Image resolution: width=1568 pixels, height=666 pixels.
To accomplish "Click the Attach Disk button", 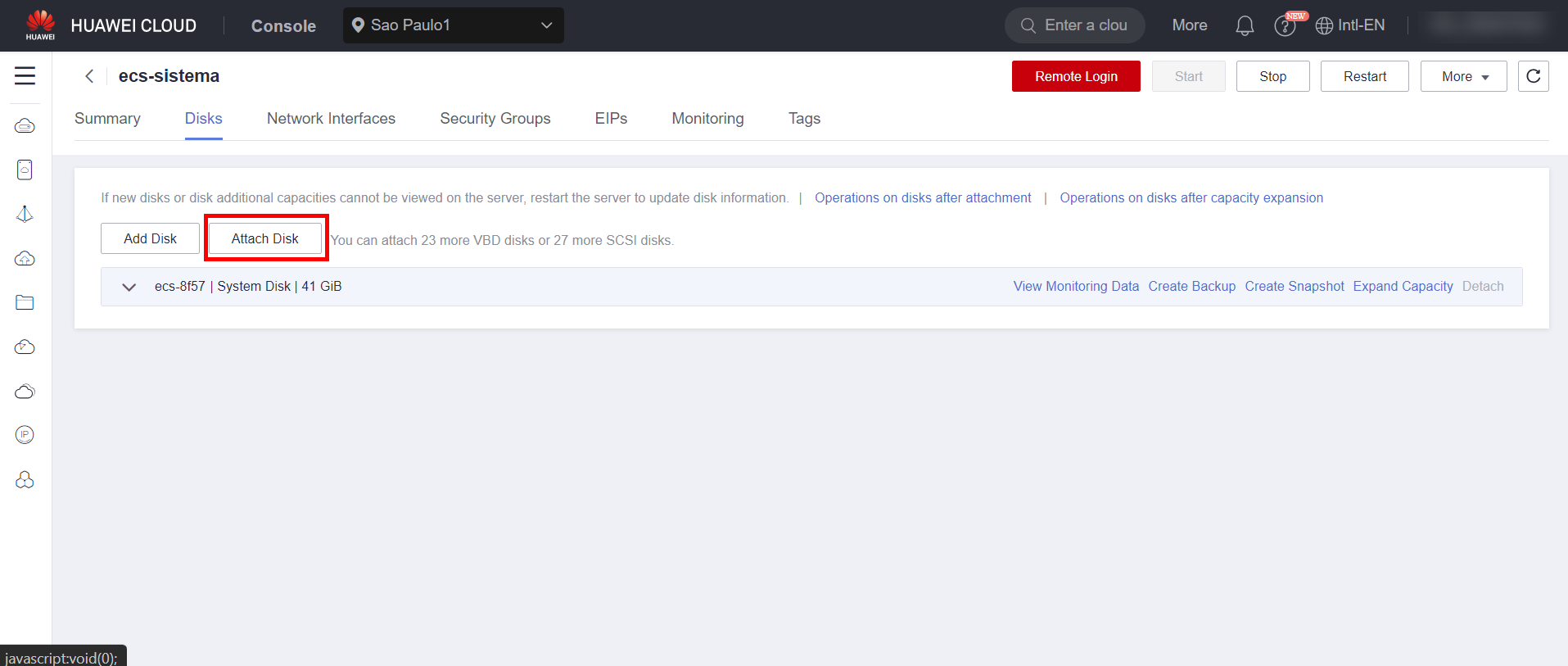I will 264,238.
